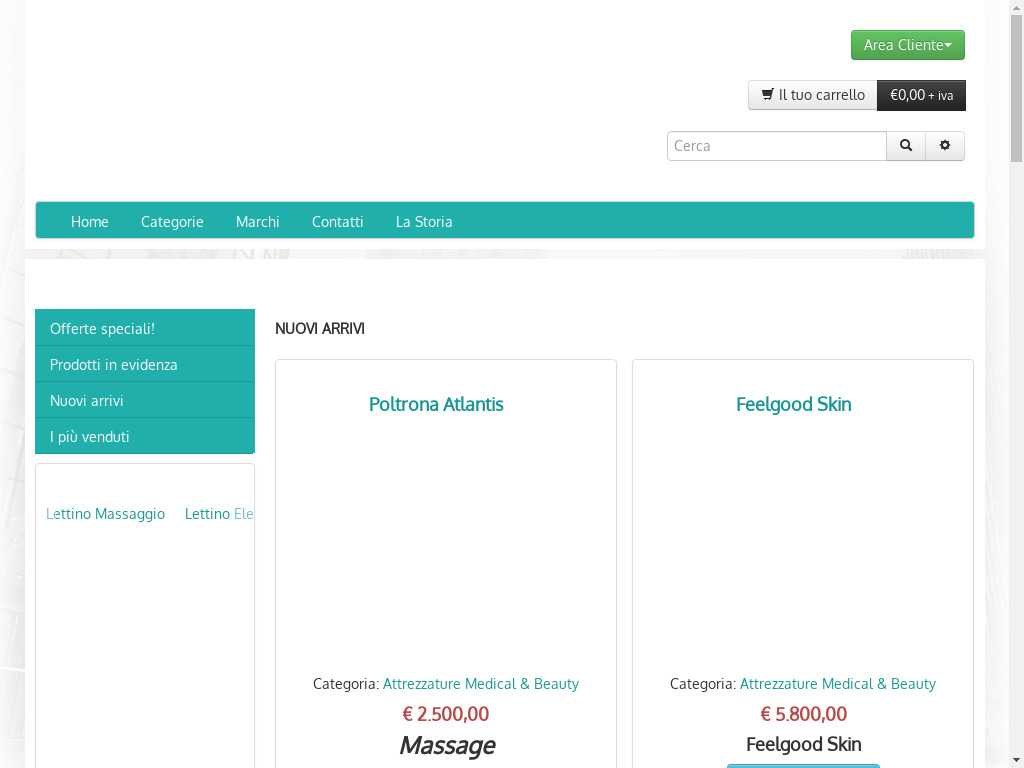1024x768 pixels.
Task: Click the scrollbar down arrow
Action: (1016, 761)
